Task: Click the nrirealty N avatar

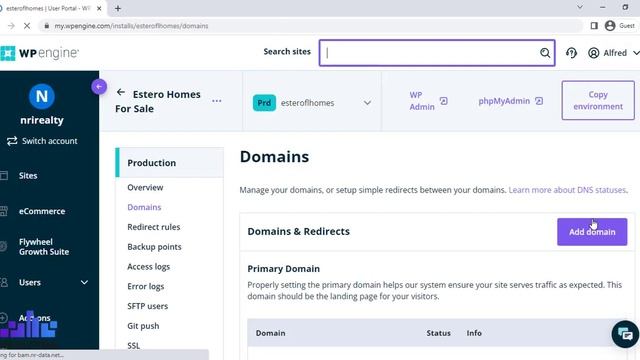Action: tap(42, 96)
